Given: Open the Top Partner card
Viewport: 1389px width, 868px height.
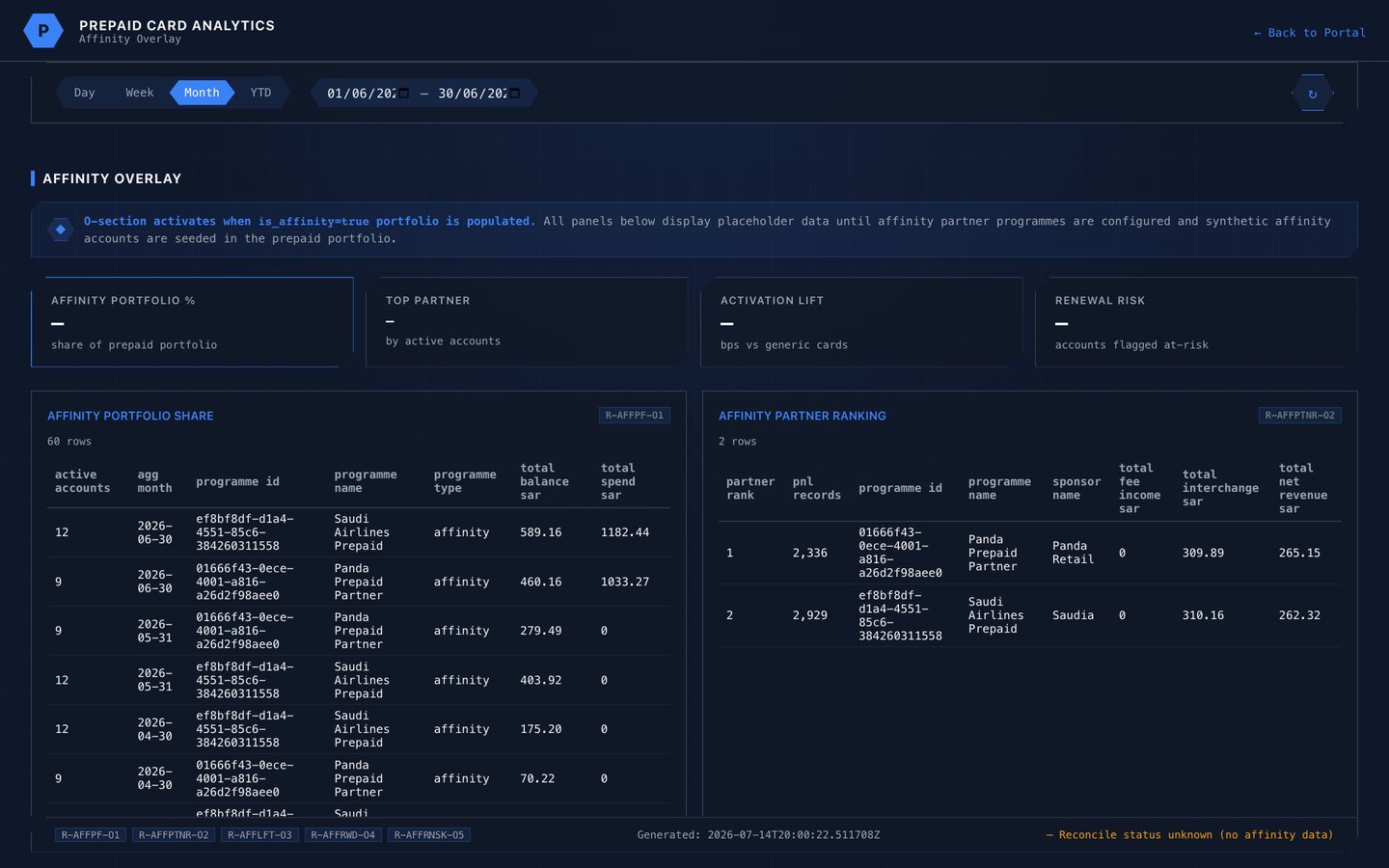Looking at the screenshot, I should click(x=527, y=322).
